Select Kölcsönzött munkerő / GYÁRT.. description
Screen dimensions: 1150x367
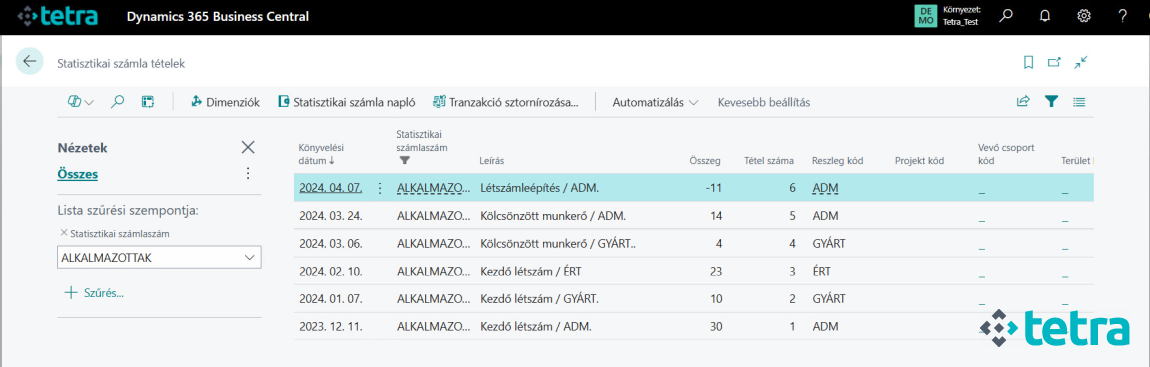tap(557, 244)
